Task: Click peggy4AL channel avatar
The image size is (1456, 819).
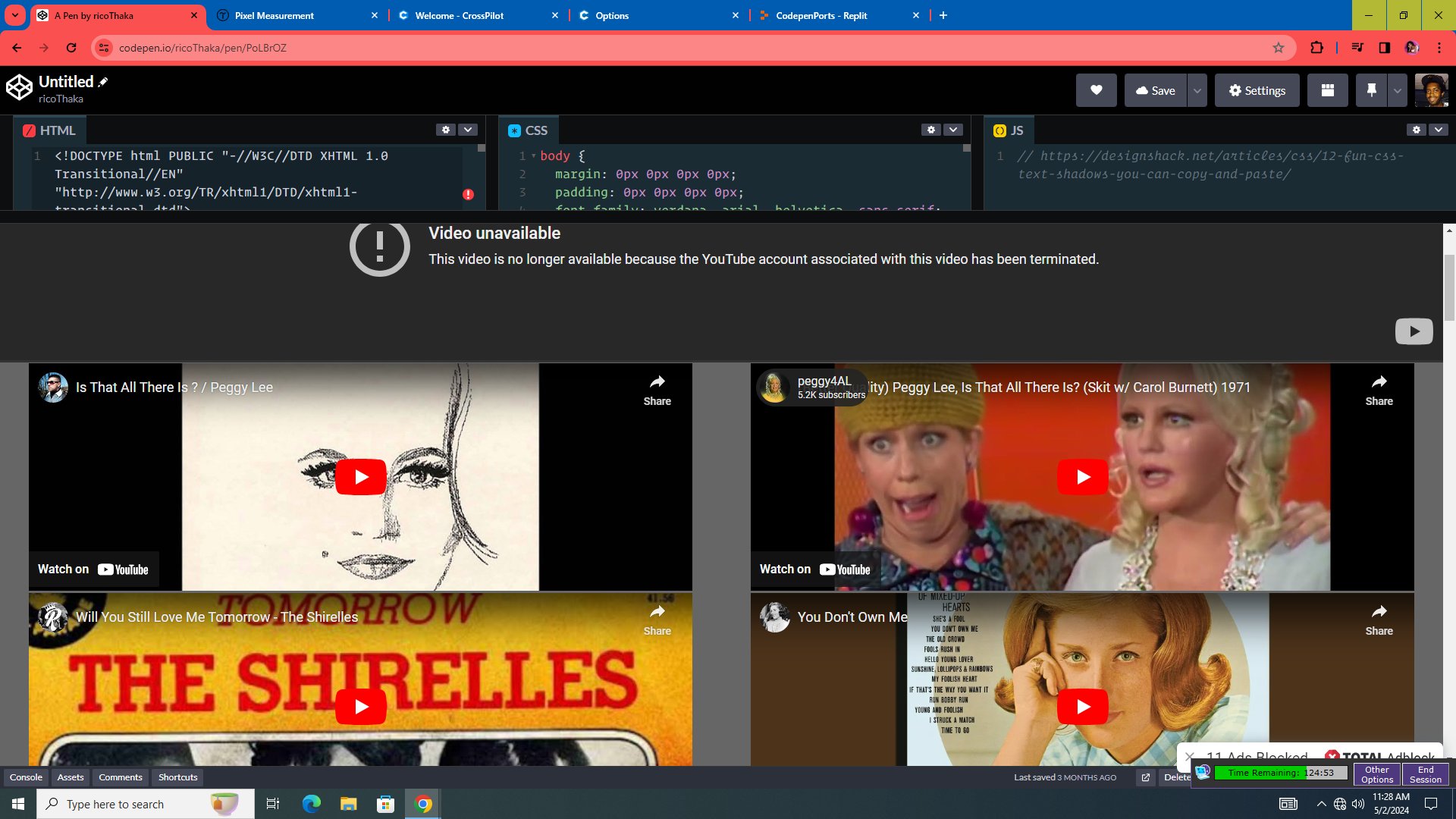Action: click(x=774, y=388)
